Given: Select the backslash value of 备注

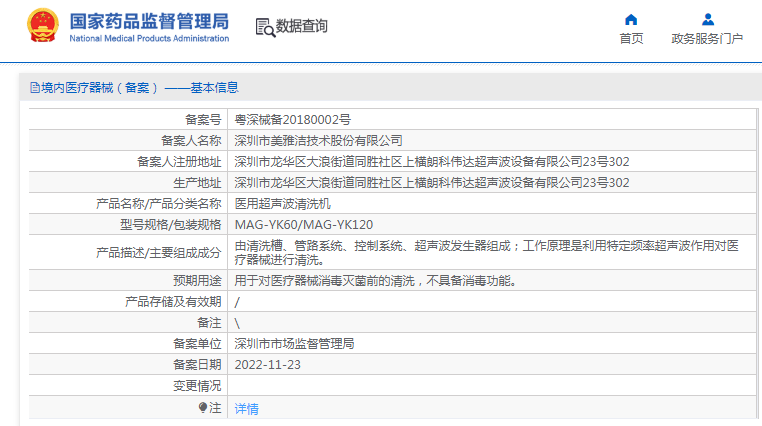Looking at the screenshot, I should coord(237,323).
